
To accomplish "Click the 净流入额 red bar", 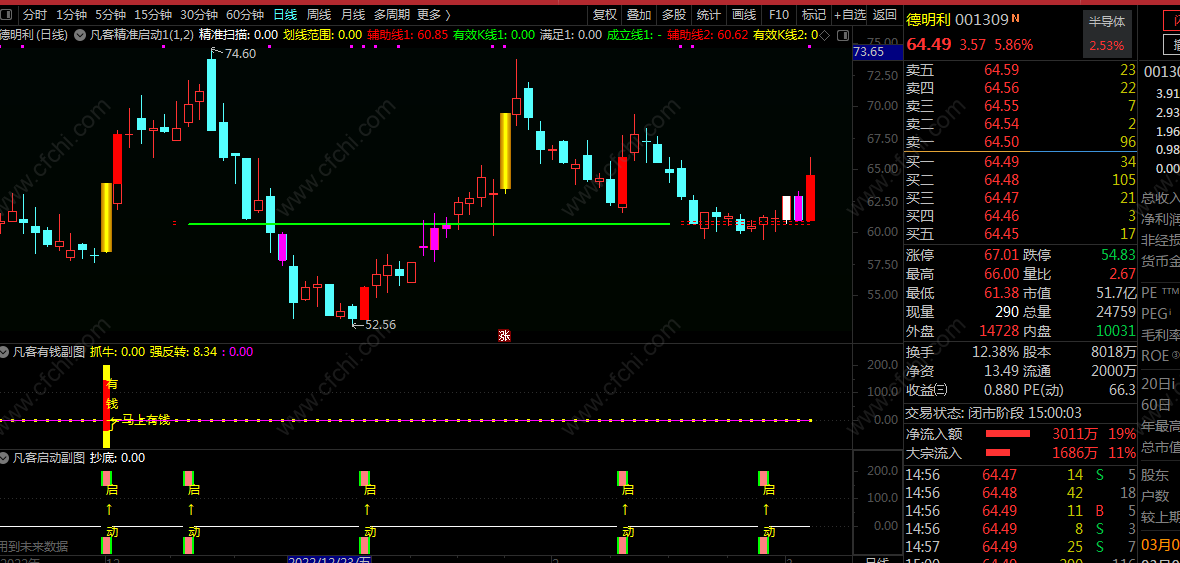I will coord(1008,434).
